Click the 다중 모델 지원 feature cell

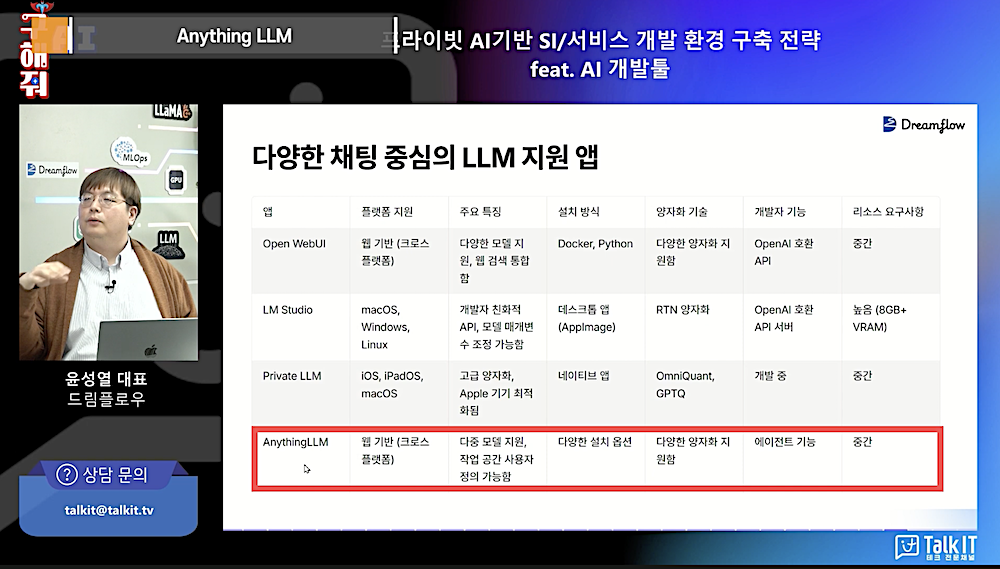click(x=496, y=459)
